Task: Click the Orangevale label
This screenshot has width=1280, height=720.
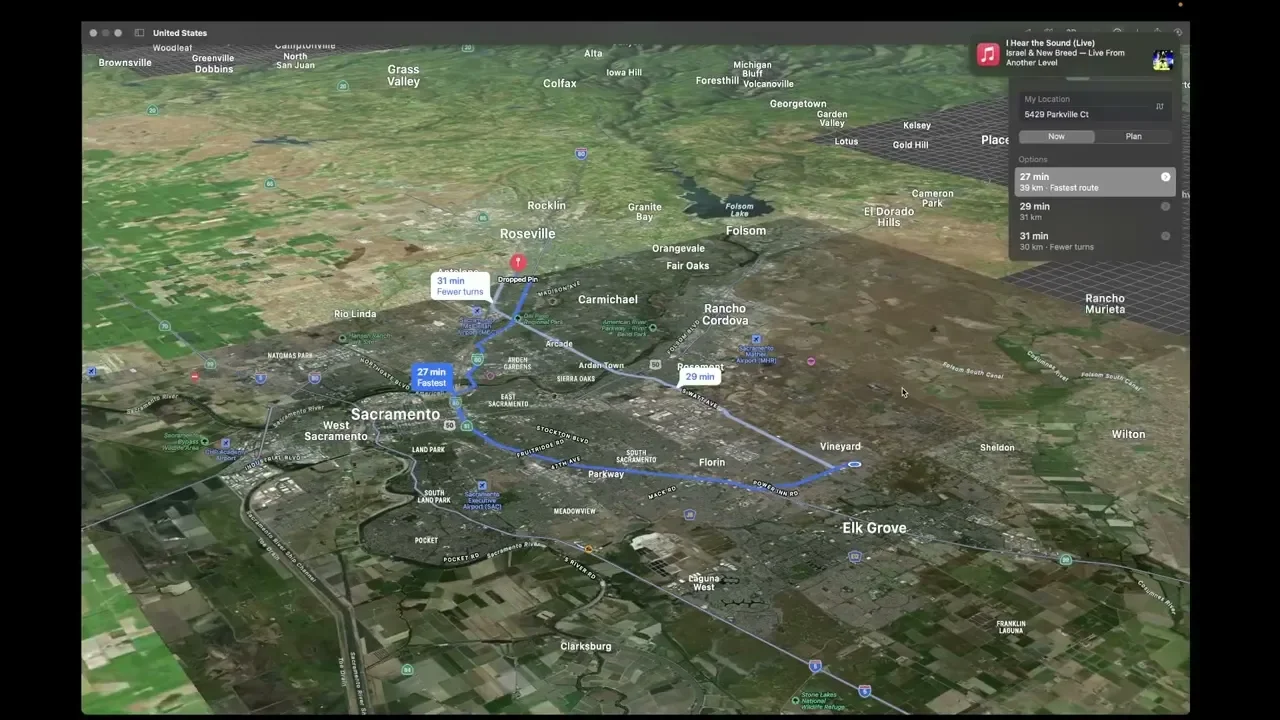Action: point(678,249)
